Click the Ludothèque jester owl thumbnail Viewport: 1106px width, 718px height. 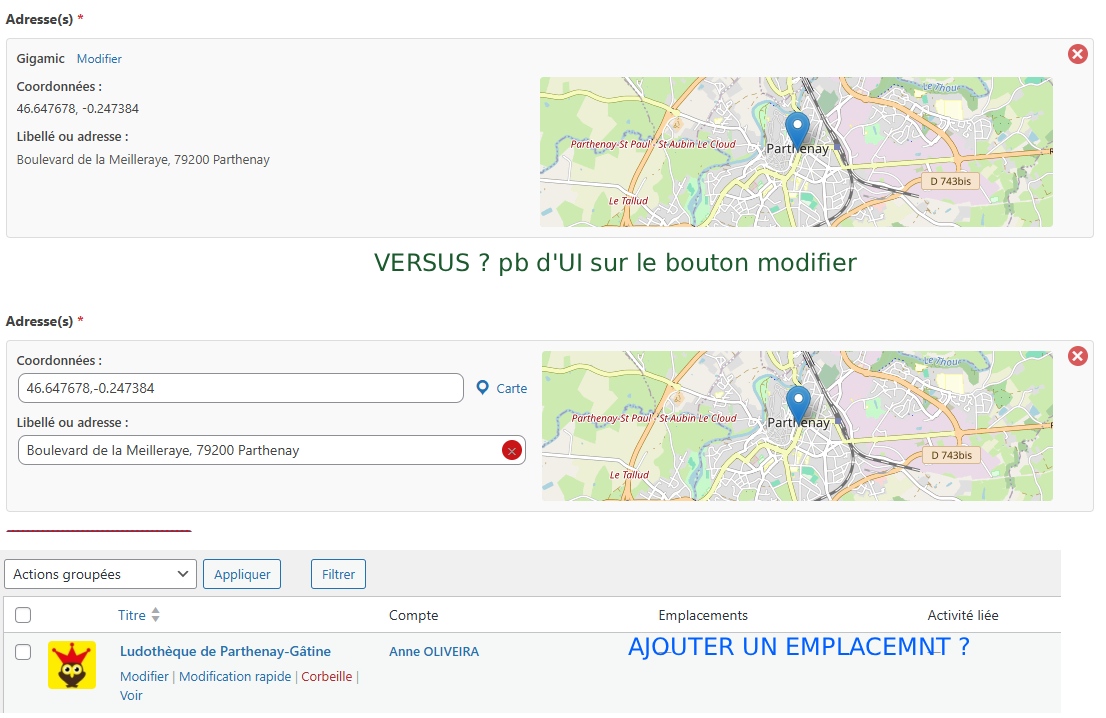point(72,665)
